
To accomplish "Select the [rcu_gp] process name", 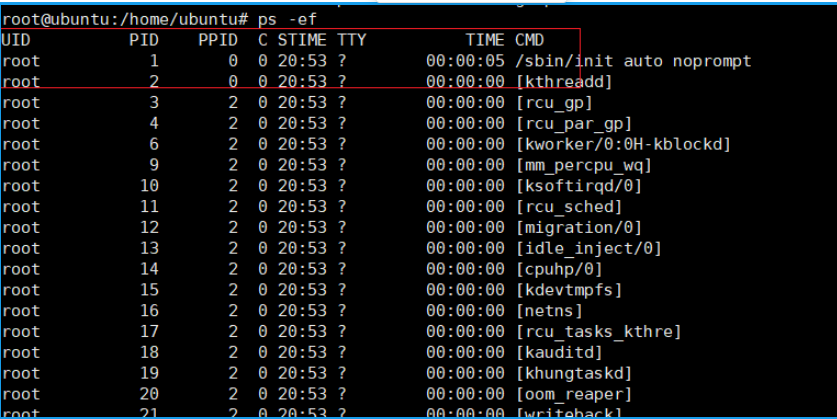I will coord(554,102).
